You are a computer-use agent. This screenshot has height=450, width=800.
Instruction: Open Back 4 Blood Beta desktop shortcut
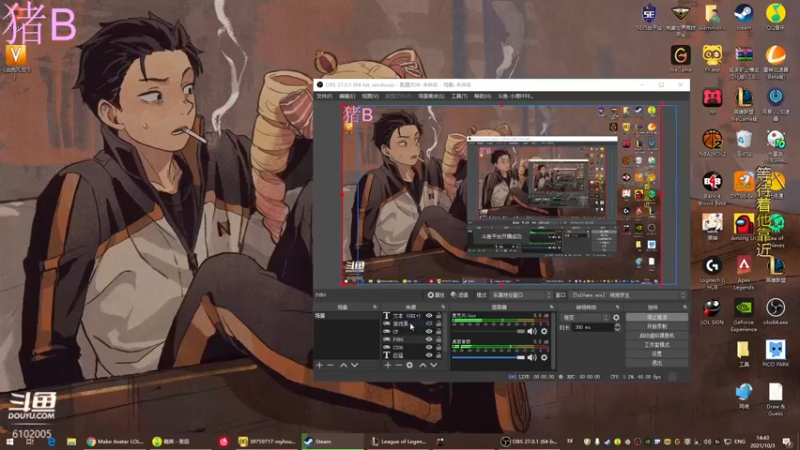pyautogui.click(x=712, y=189)
